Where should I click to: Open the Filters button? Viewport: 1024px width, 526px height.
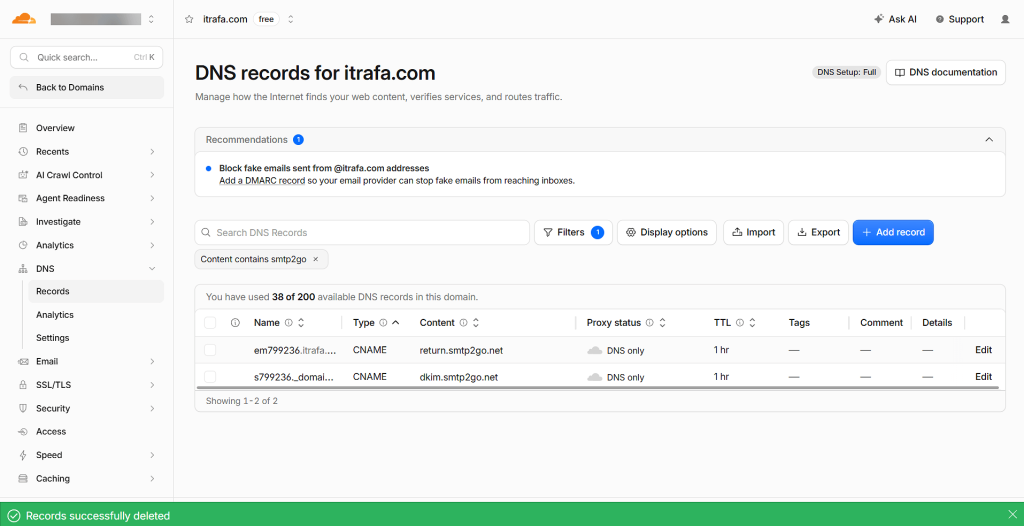(573, 233)
